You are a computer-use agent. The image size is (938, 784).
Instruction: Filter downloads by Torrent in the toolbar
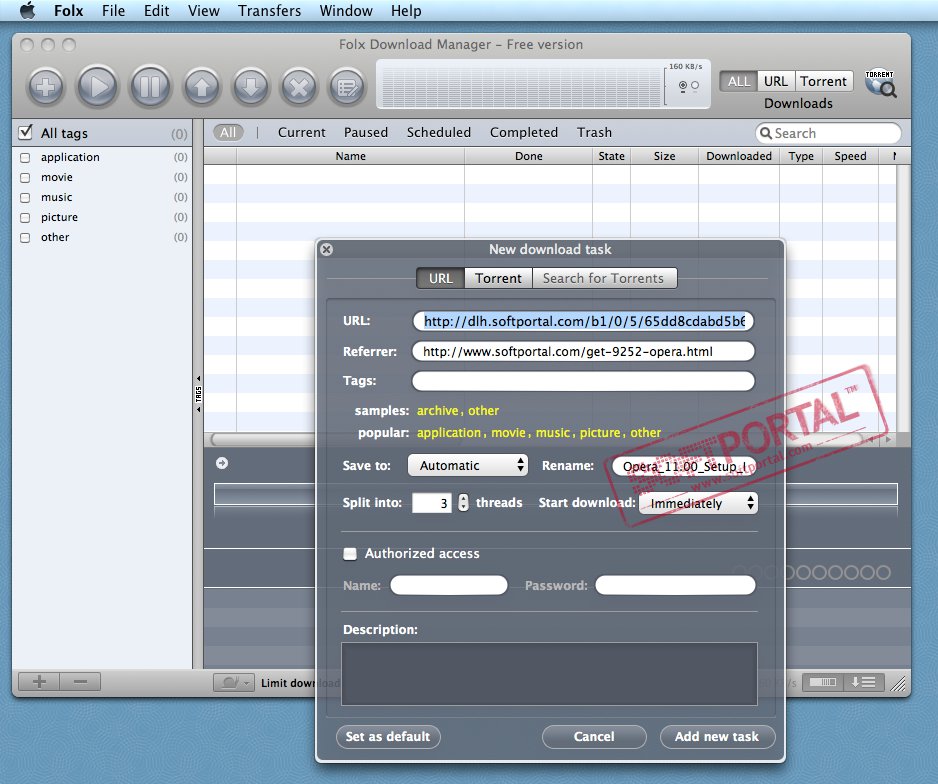click(823, 81)
